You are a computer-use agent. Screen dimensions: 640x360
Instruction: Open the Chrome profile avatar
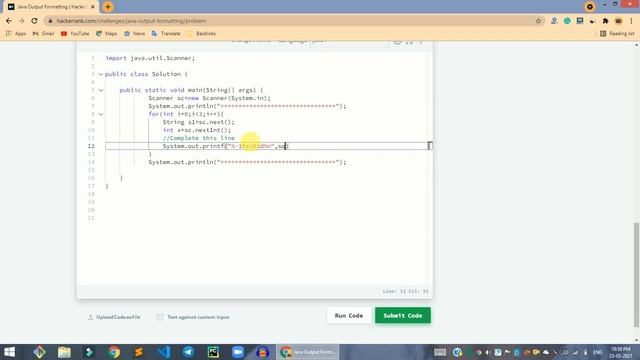[618, 21]
